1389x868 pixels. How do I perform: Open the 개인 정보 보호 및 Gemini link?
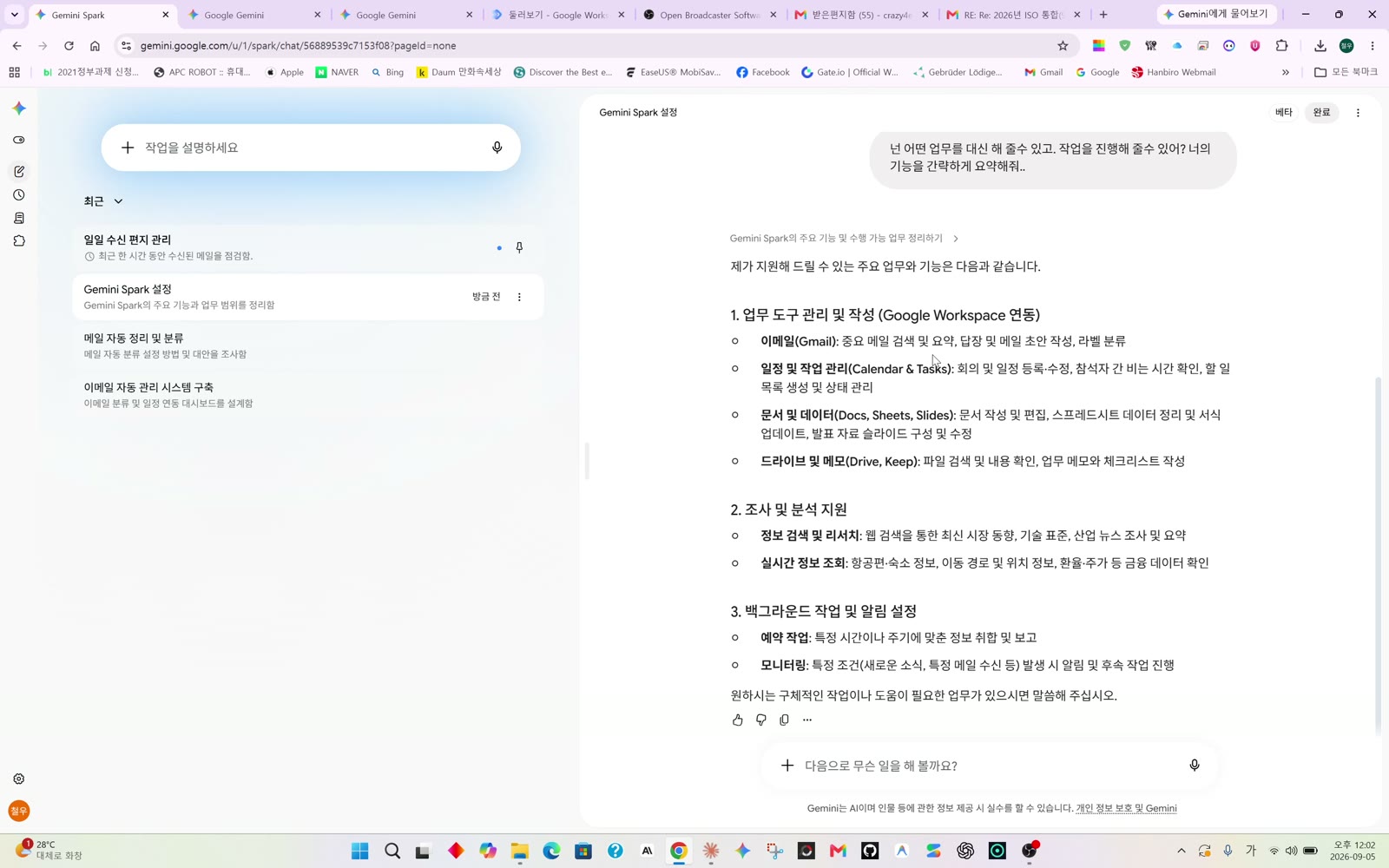click(1126, 808)
